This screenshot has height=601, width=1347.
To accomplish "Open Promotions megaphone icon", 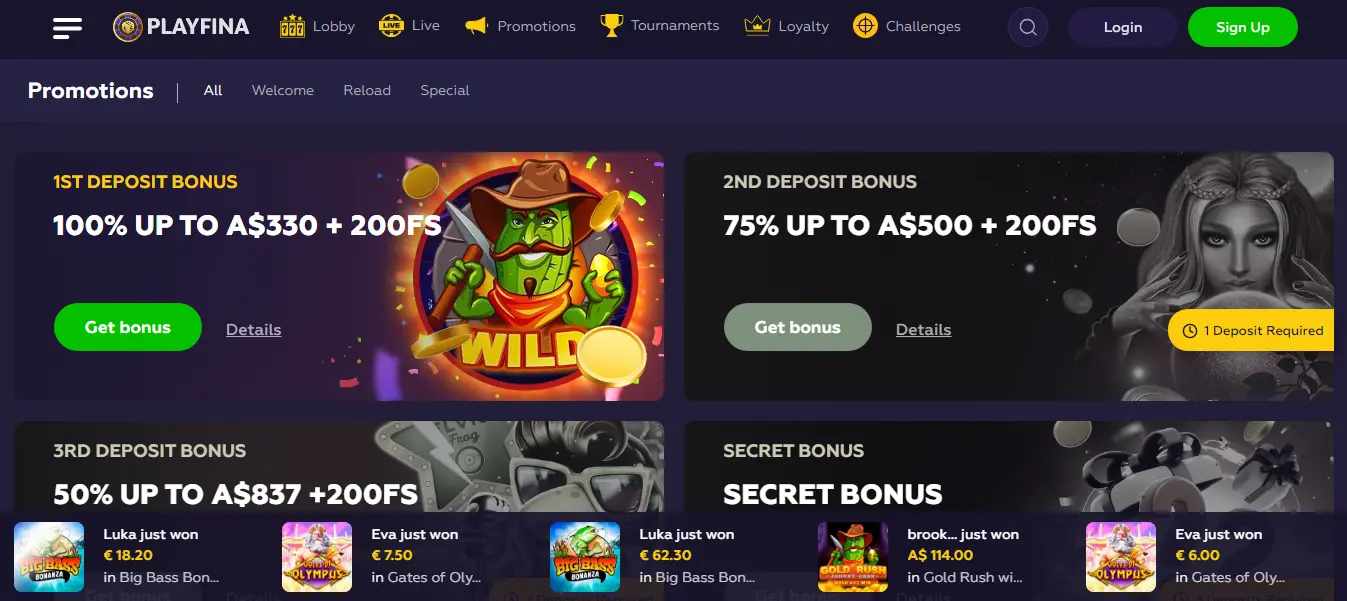I will pos(476,26).
